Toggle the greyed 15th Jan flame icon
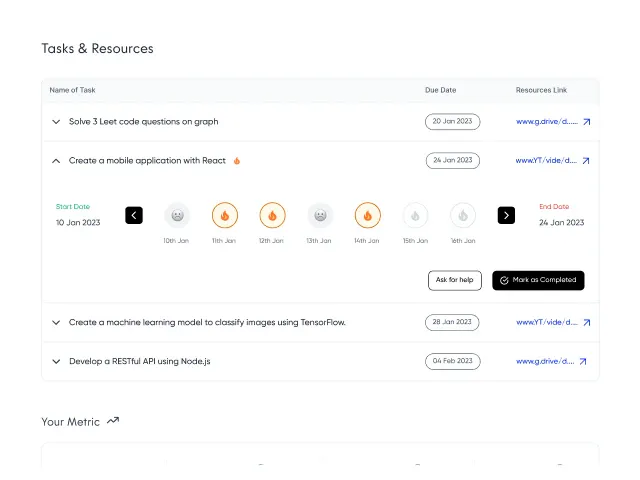640x480 pixels. click(415, 215)
